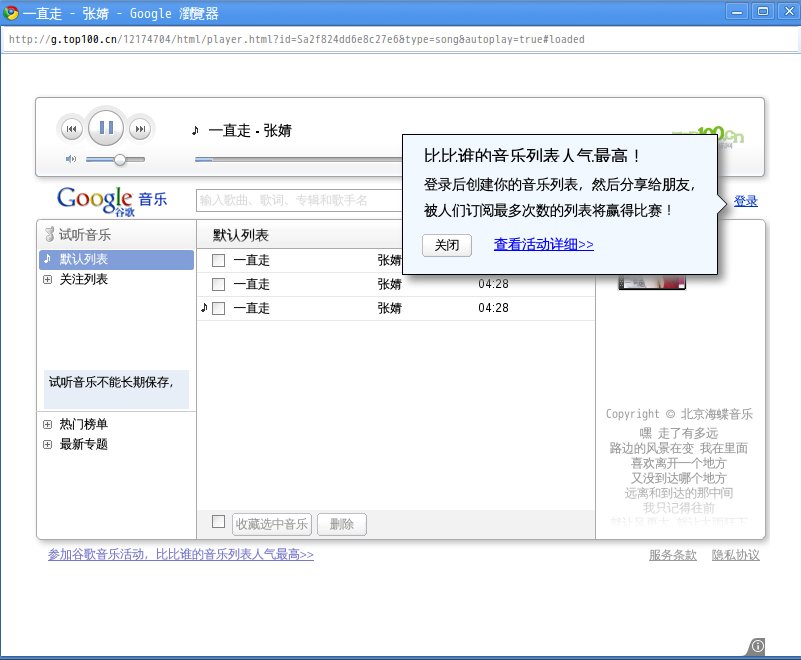Click the info icon in bottom corner
Viewport: 801px width, 660px height.
(x=758, y=646)
